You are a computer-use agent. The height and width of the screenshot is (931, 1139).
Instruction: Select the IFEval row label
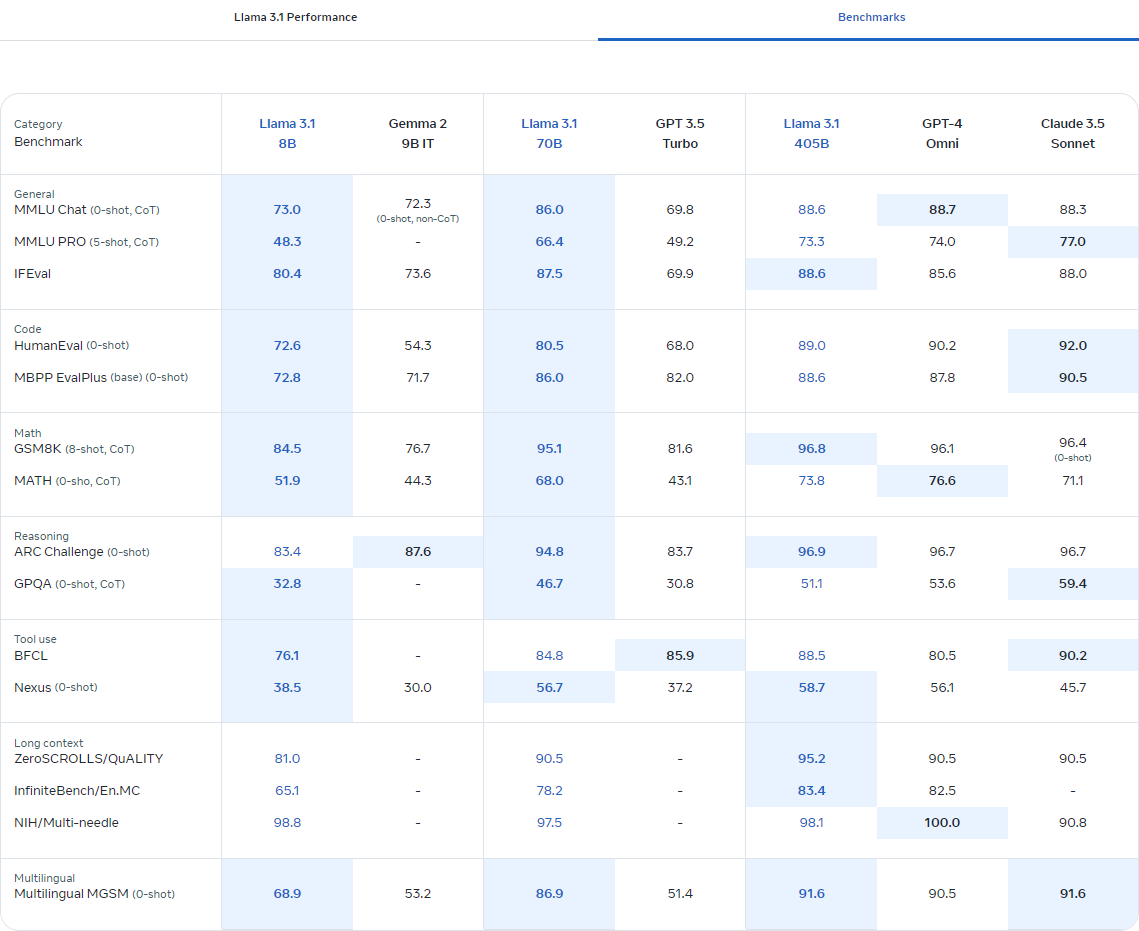[33, 274]
